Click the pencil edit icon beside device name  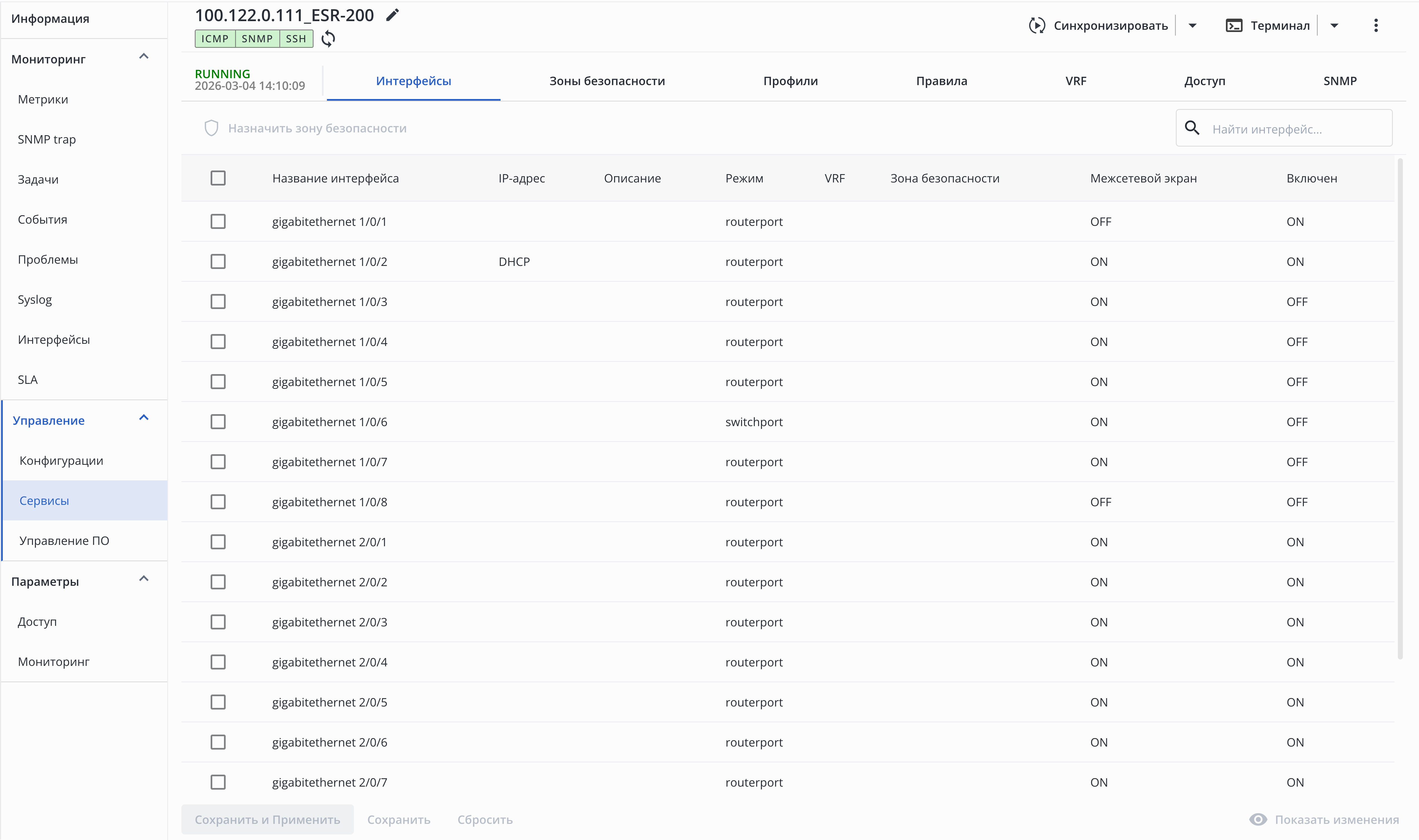point(392,15)
